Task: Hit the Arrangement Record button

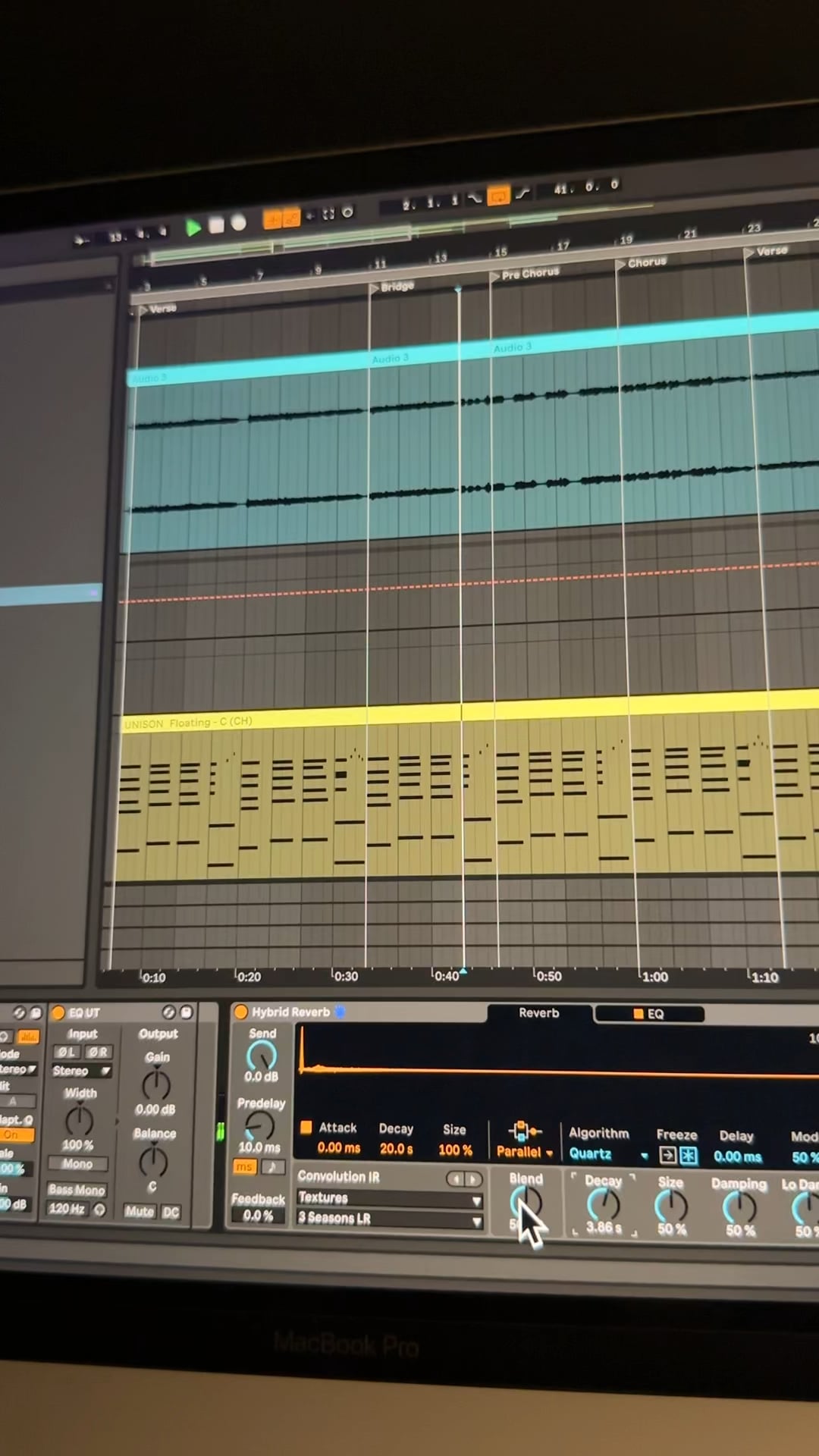Action: (x=239, y=223)
